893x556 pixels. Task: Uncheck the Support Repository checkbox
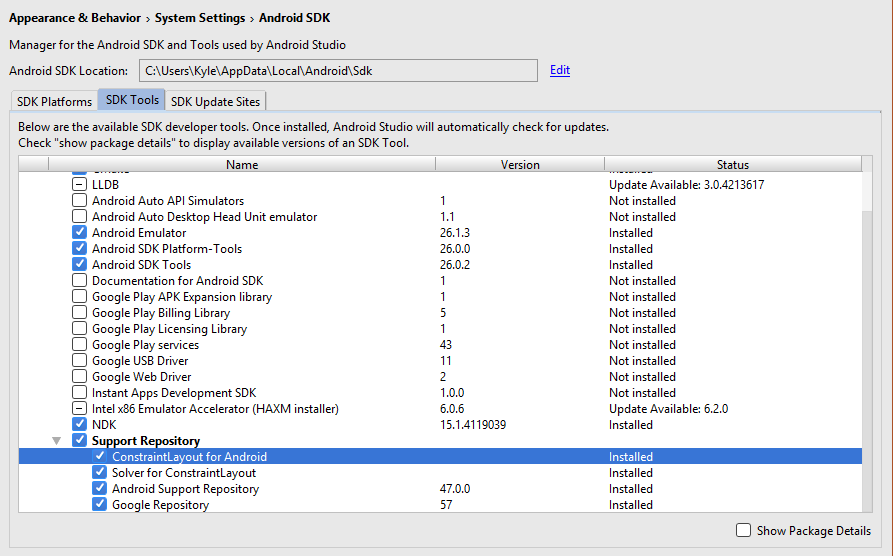[x=79, y=440]
